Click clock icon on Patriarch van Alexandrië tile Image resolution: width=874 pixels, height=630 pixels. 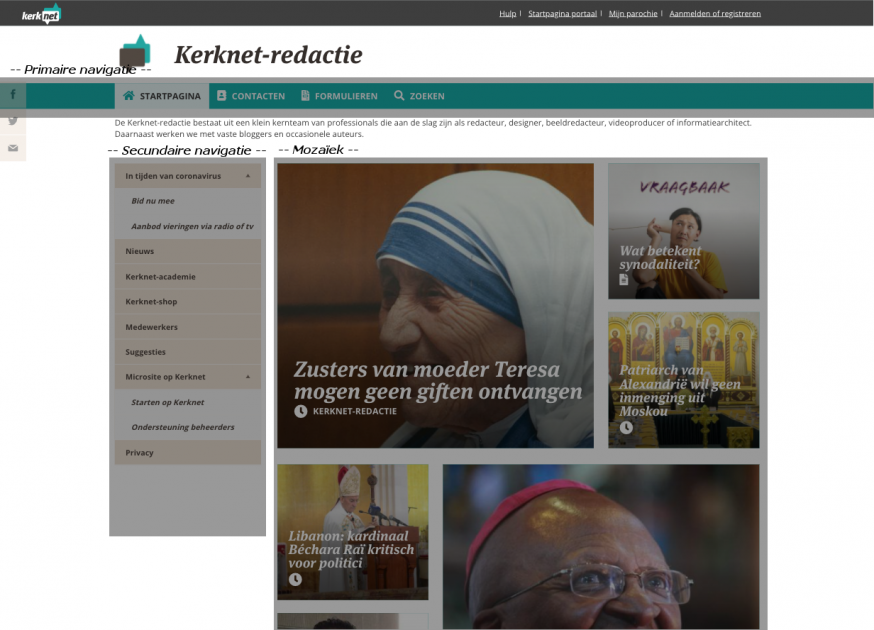[626, 428]
